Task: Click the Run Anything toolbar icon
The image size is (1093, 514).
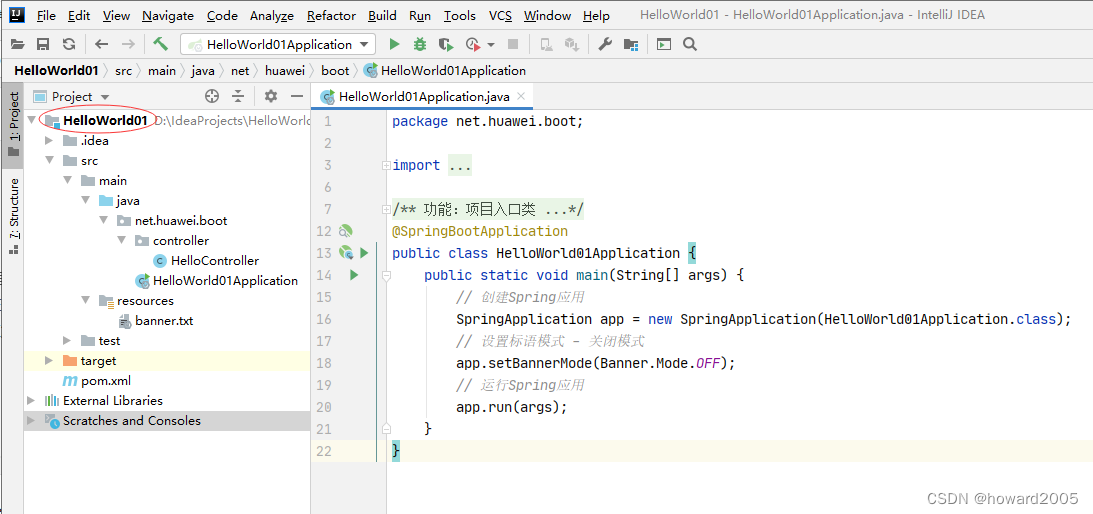Action: point(664,45)
